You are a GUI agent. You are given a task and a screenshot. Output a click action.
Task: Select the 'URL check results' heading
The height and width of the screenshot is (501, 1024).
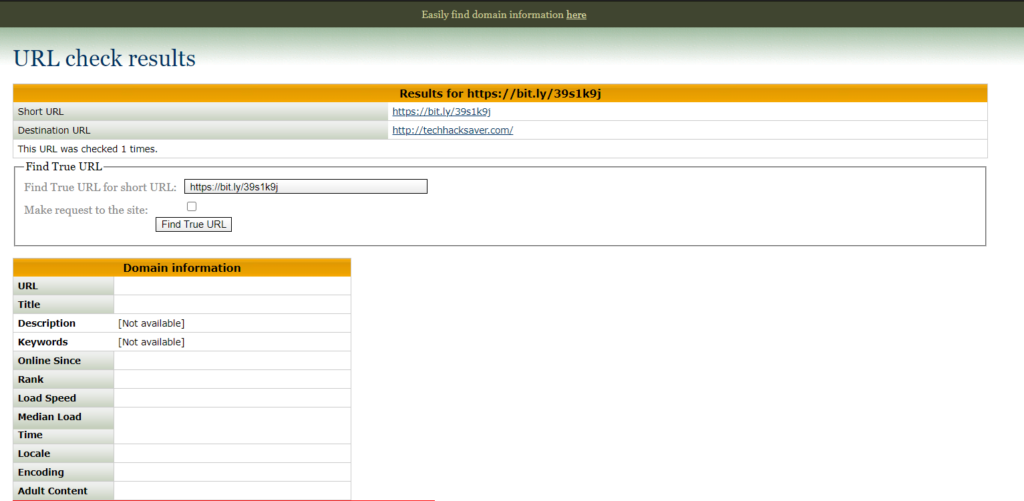pos(104,58)
